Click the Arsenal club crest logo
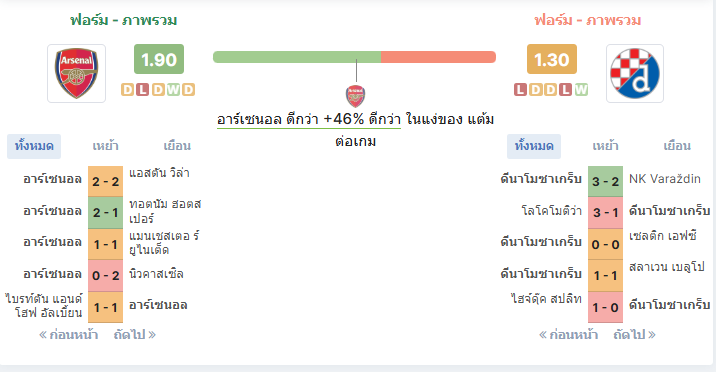 pos(76,73)
